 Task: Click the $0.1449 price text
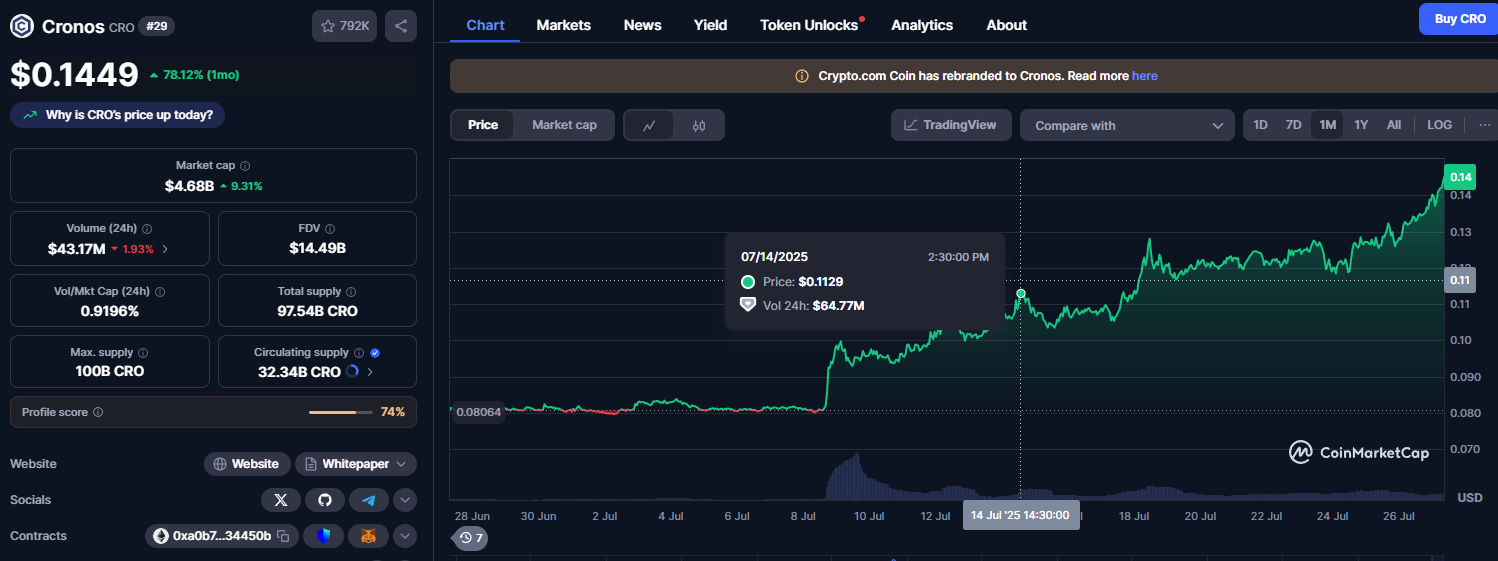pos(74,74)
